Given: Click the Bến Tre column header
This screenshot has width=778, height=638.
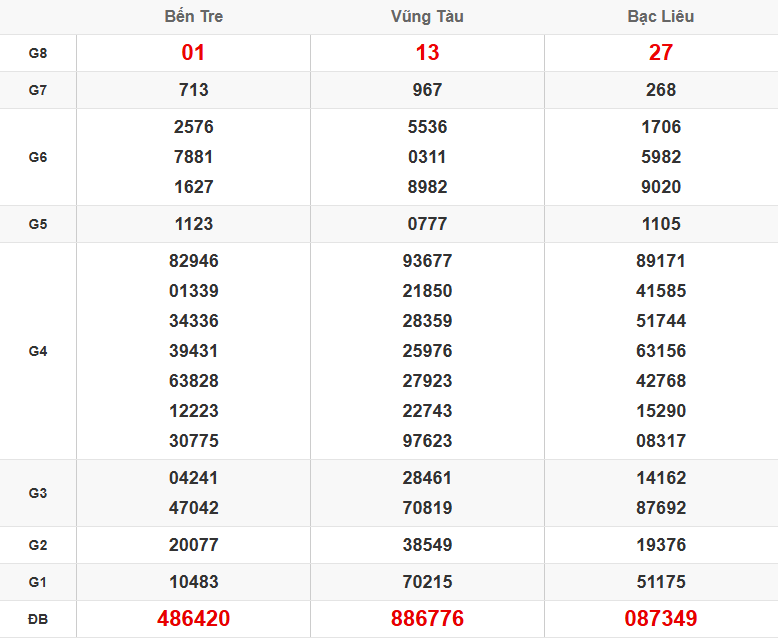Looking at the screenshot, I should (193, 17).
